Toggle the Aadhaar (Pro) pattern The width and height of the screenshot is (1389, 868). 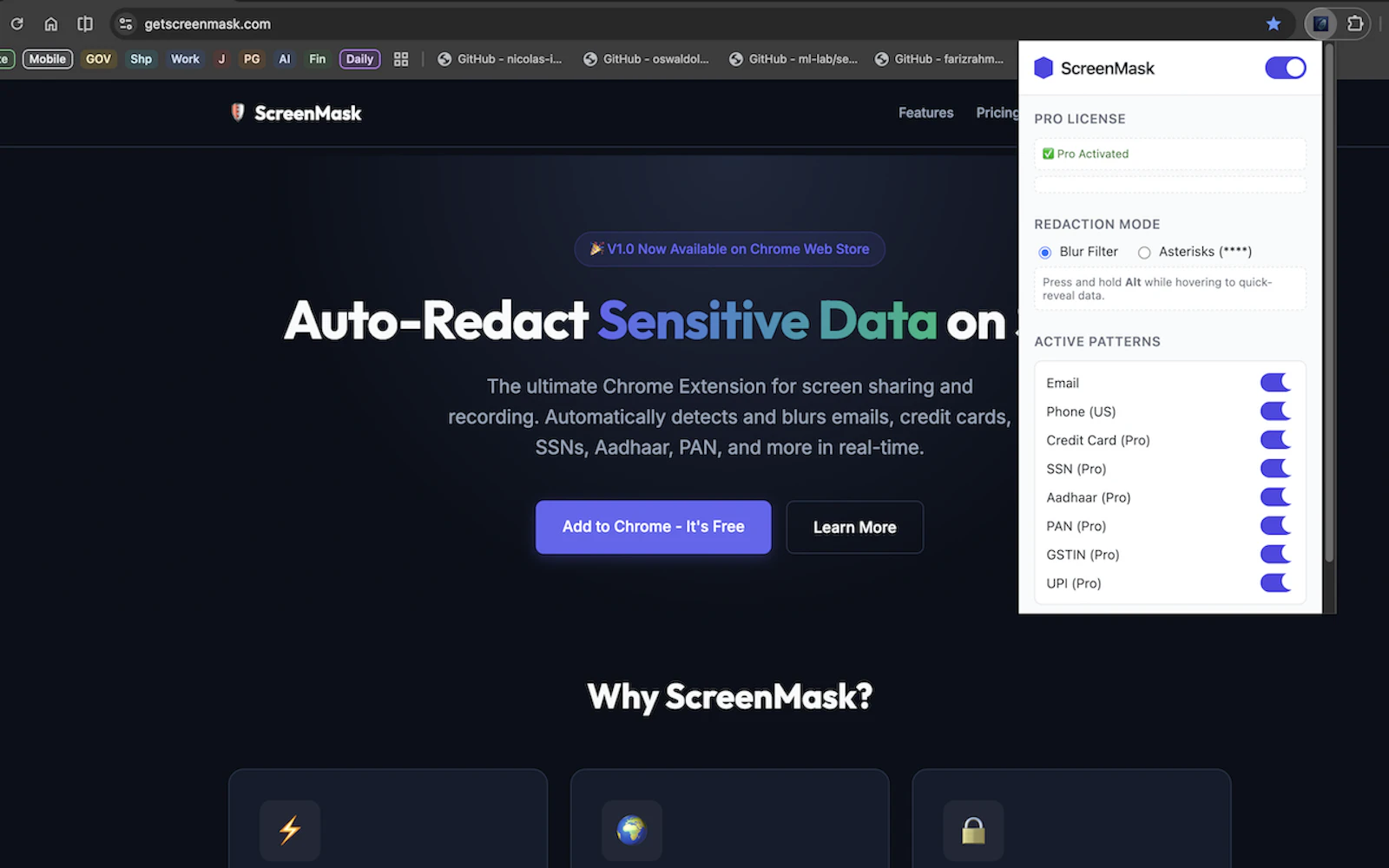tap(1275, 497)
